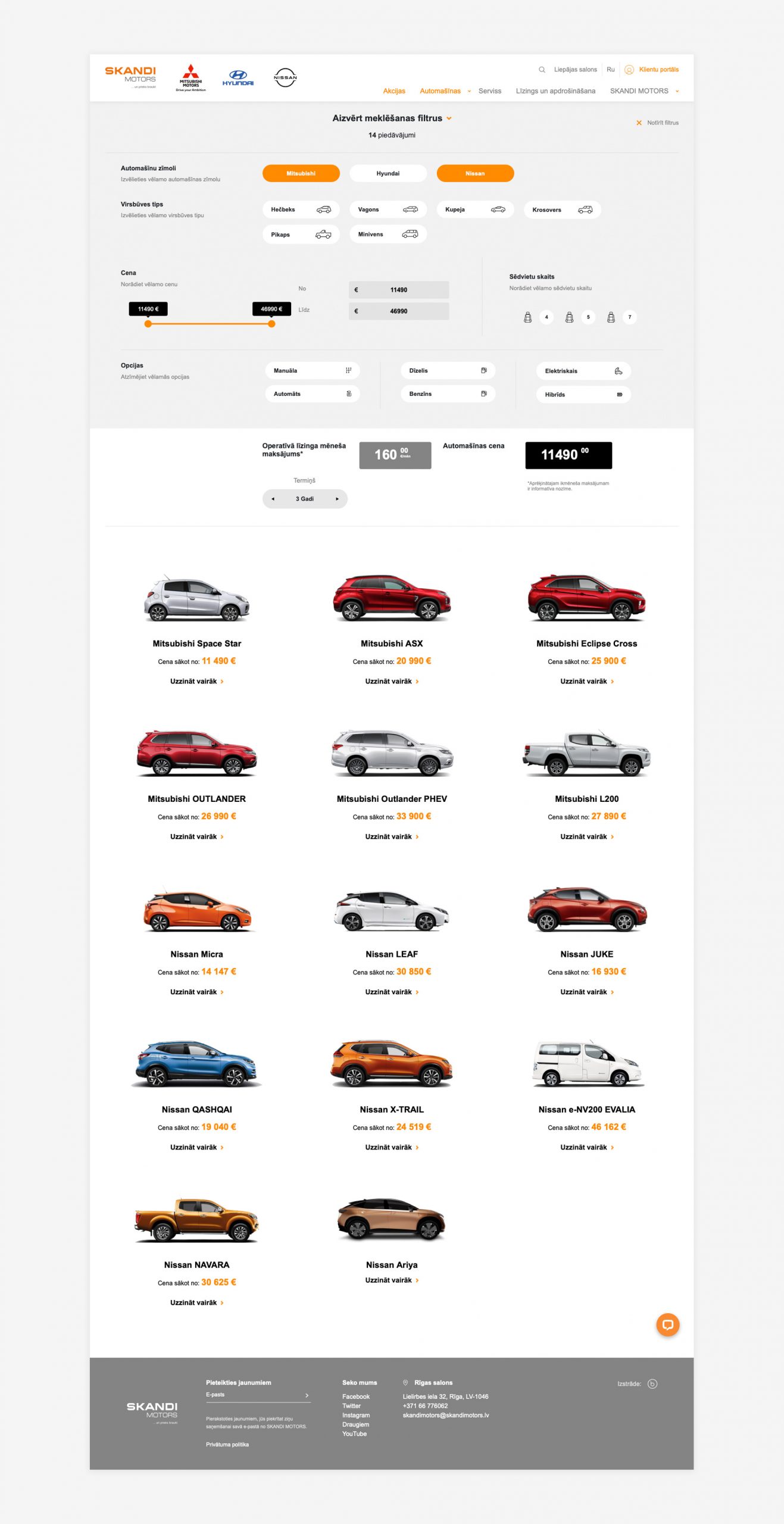Select the Kupeja body type filter
The image size is (784, 1524).
pos(475,210)
